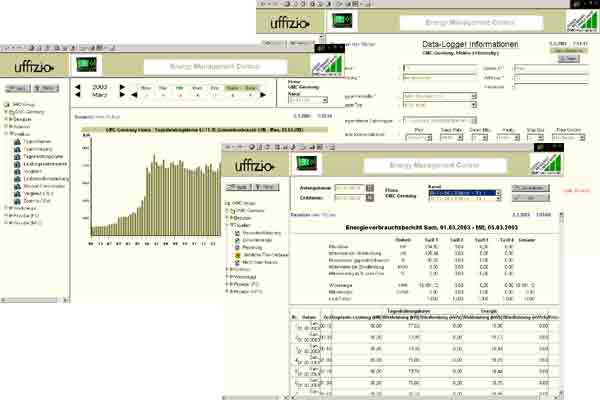
Task: Open calendar picker next to Enddatum
Action: point(370,199)
